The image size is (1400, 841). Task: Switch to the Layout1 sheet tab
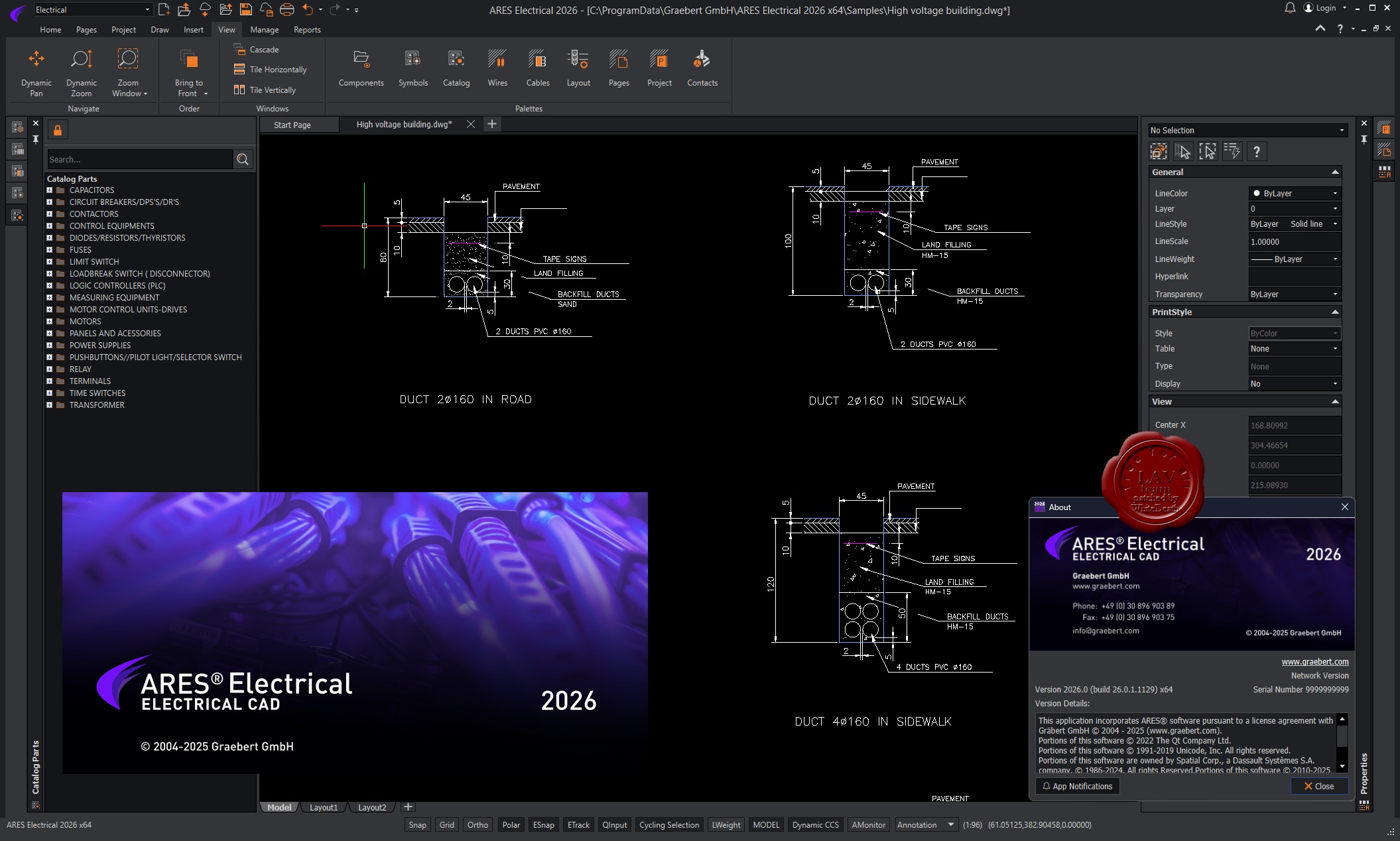(324, 807)
